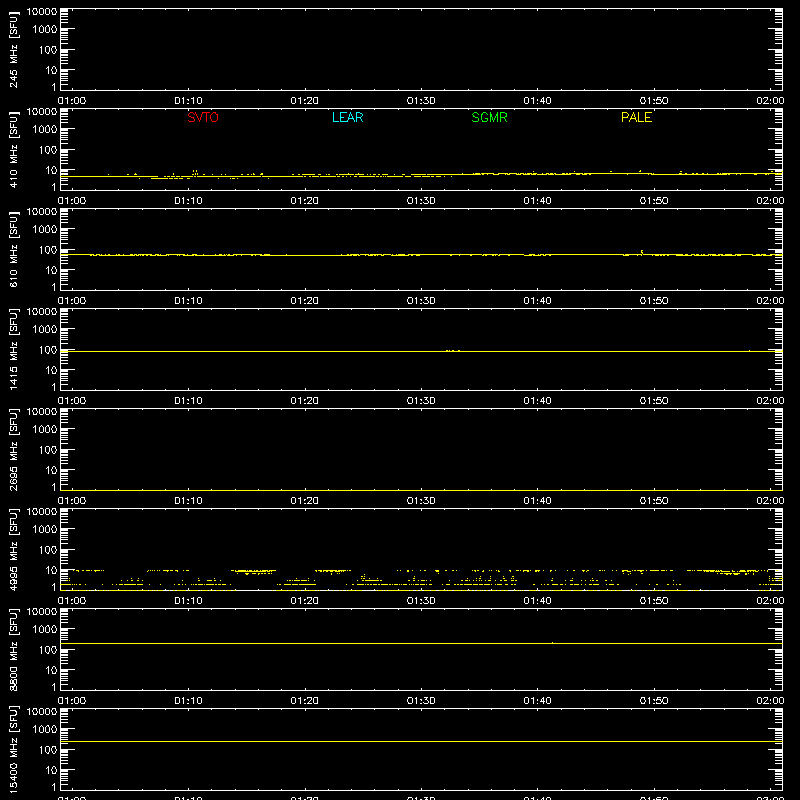Viewport: 800px width, 800px height.
Task: Select the 2695 MHz [SFU] axis title
Action: [13, 450]
